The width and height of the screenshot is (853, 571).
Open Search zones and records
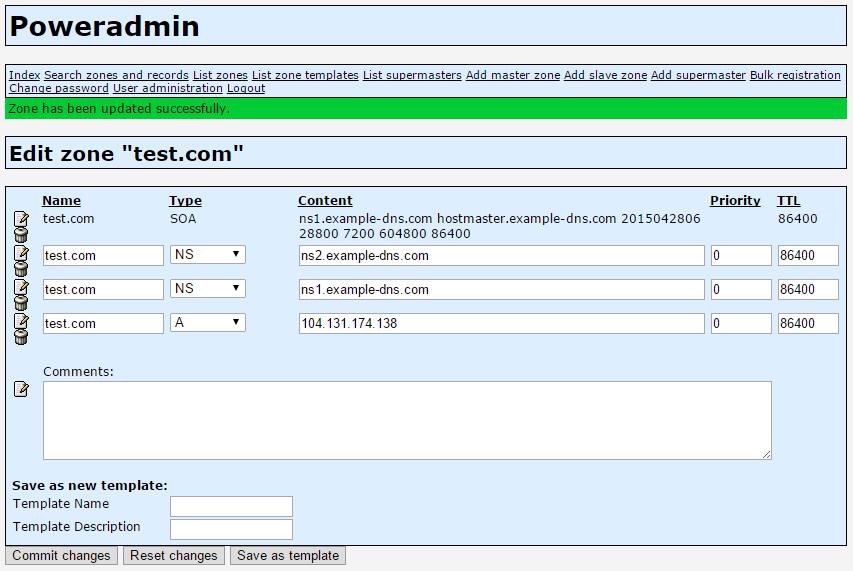tap(116, 75)
